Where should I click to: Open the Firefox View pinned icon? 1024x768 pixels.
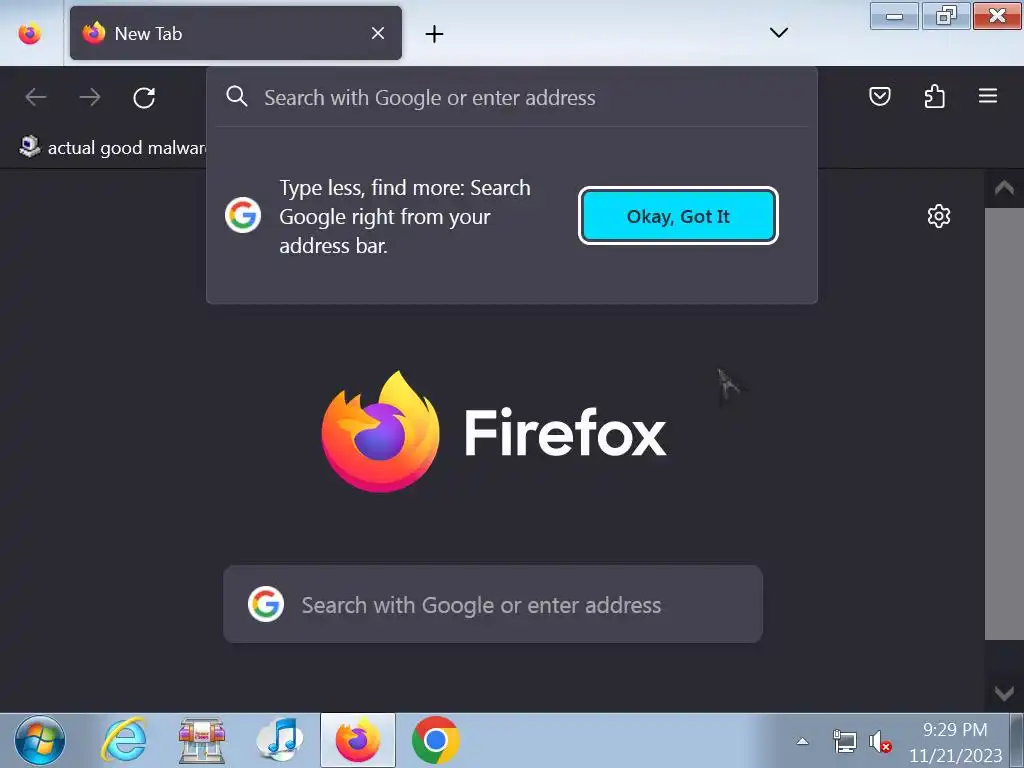point(29,33)
